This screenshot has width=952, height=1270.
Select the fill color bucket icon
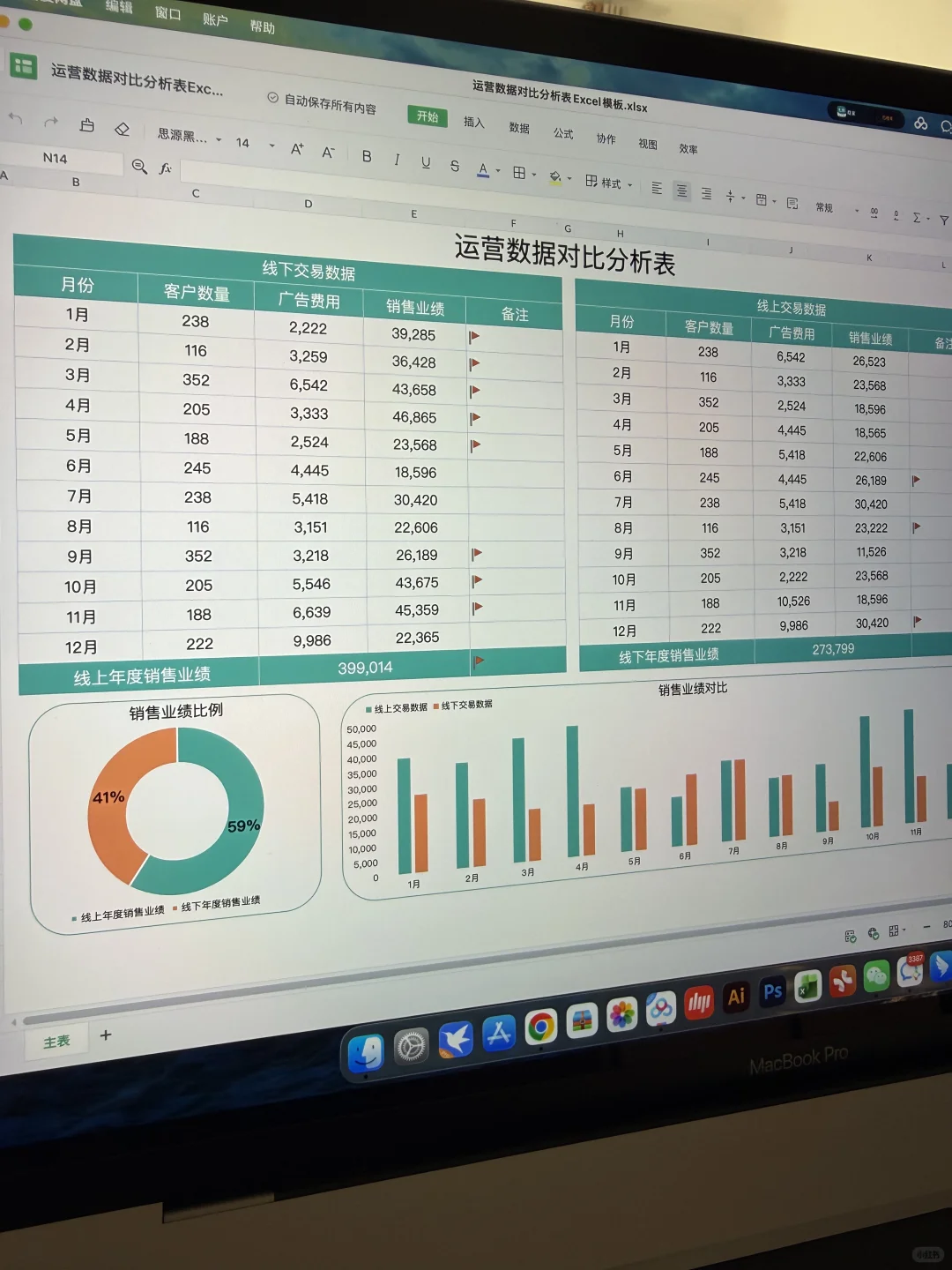click(556, 177)
